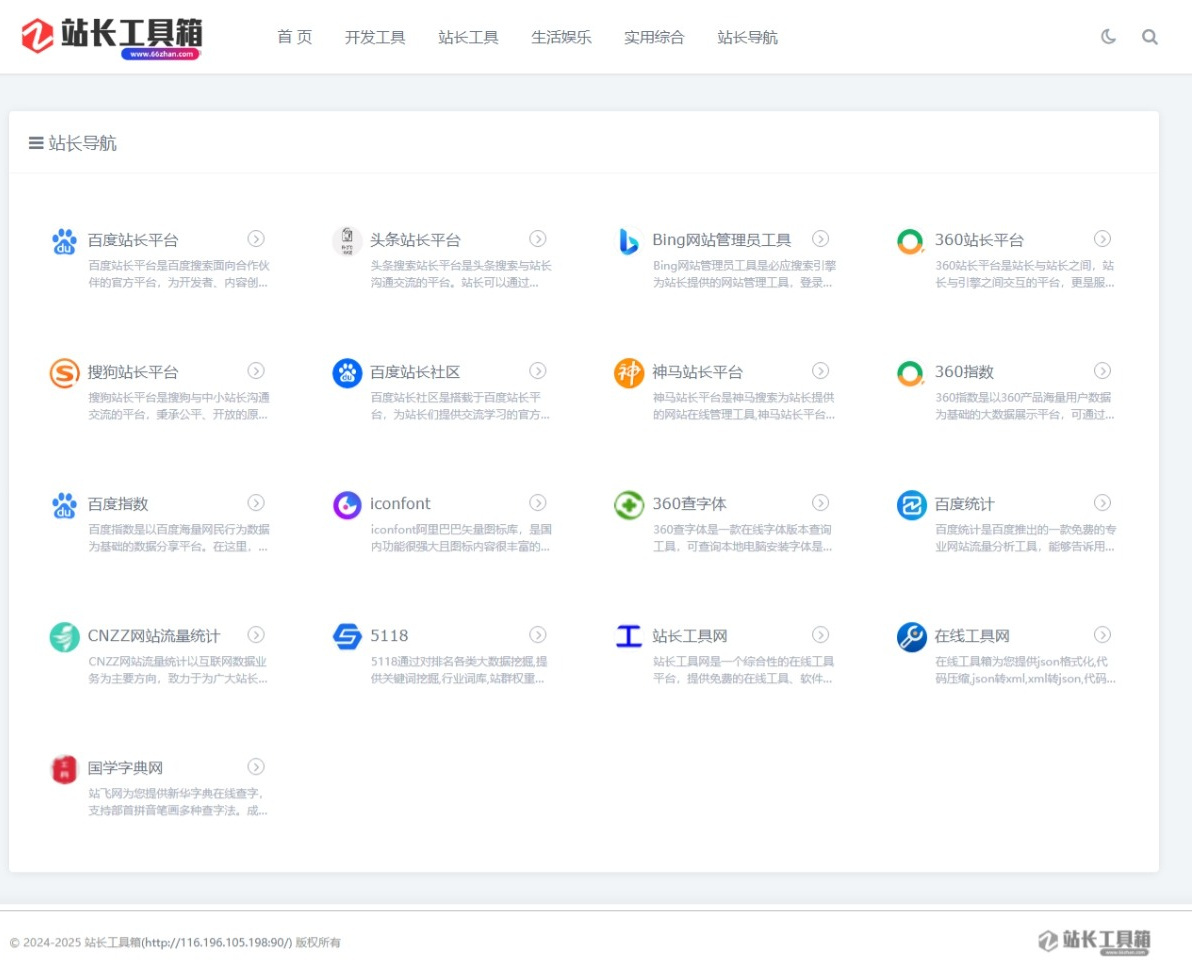Open the 百度站长平台 title link

coord(133,240)
